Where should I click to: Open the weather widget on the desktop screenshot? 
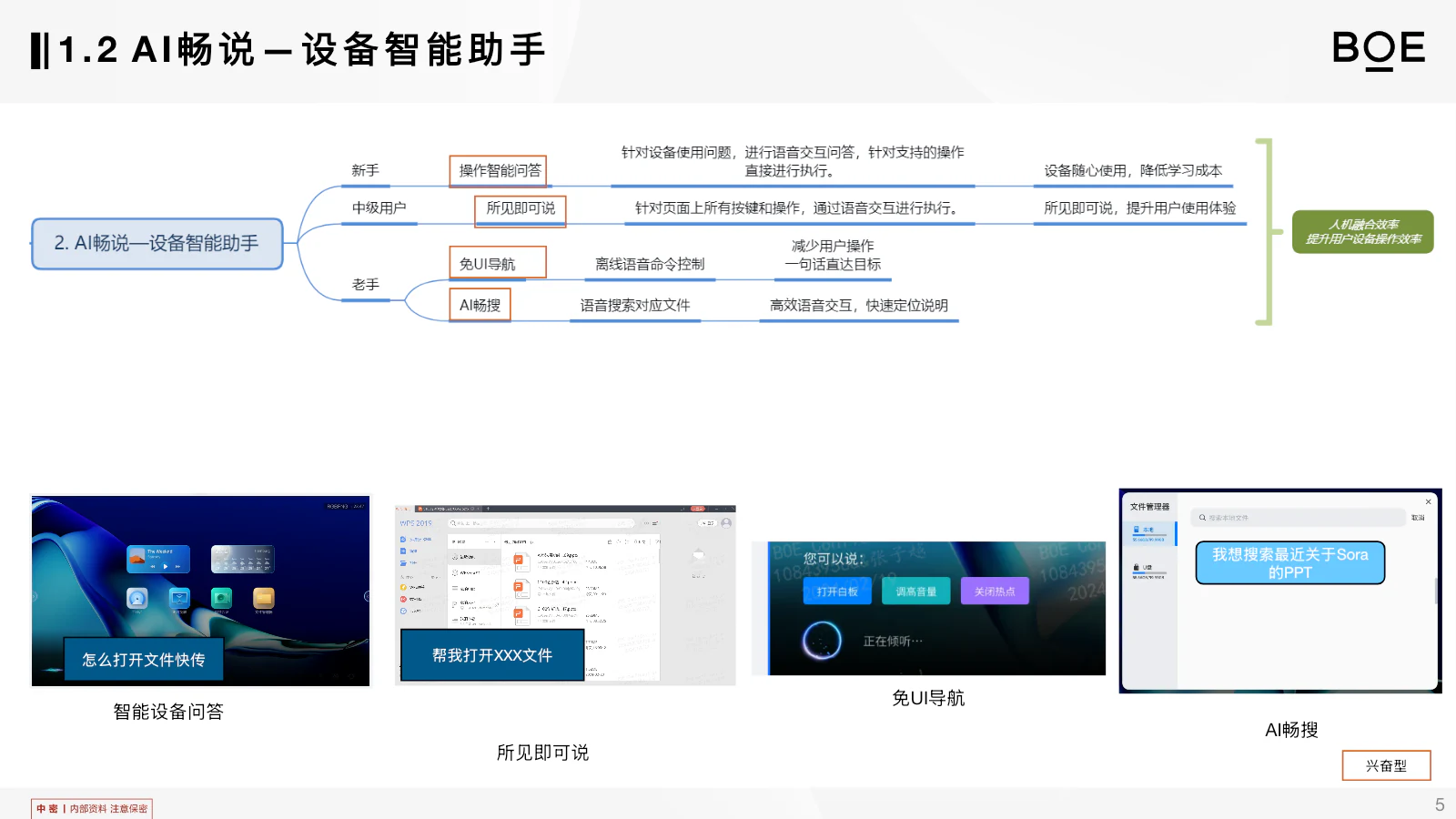pyautogui.click(x=242, y=559)
